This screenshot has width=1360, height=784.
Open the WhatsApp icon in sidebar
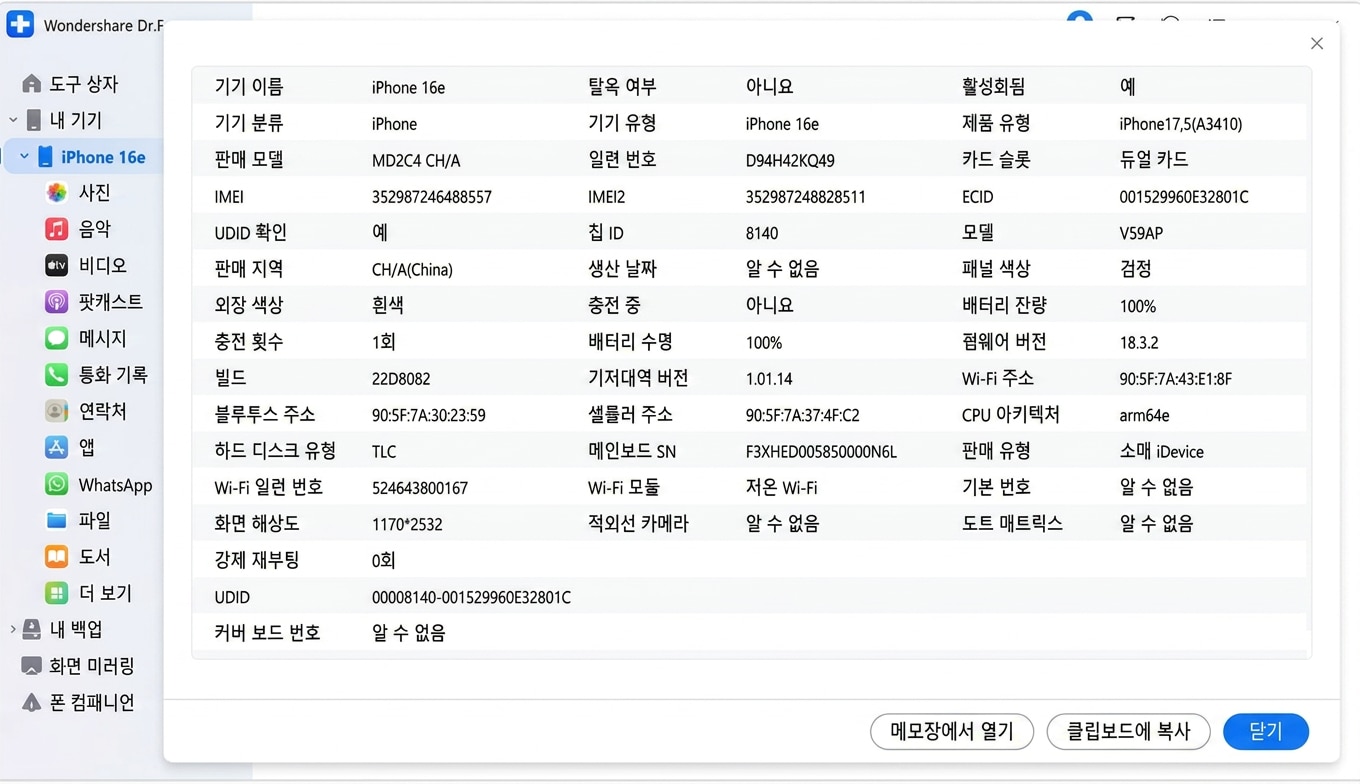[x=57, y=484]
